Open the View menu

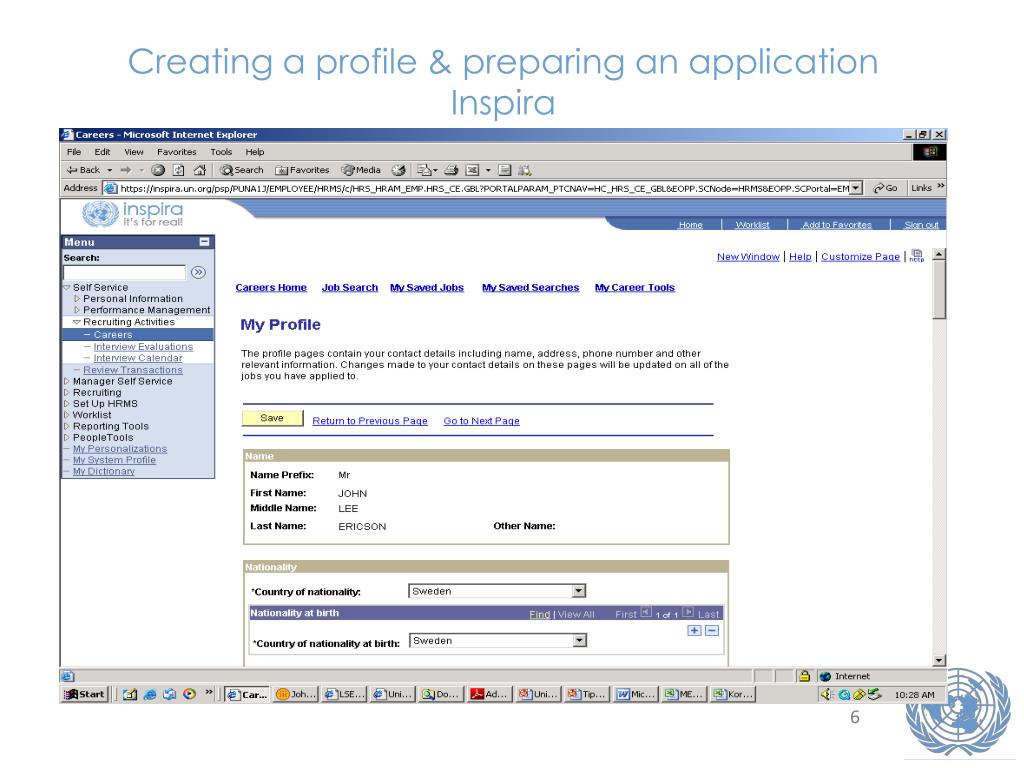[x=134, y=152]
